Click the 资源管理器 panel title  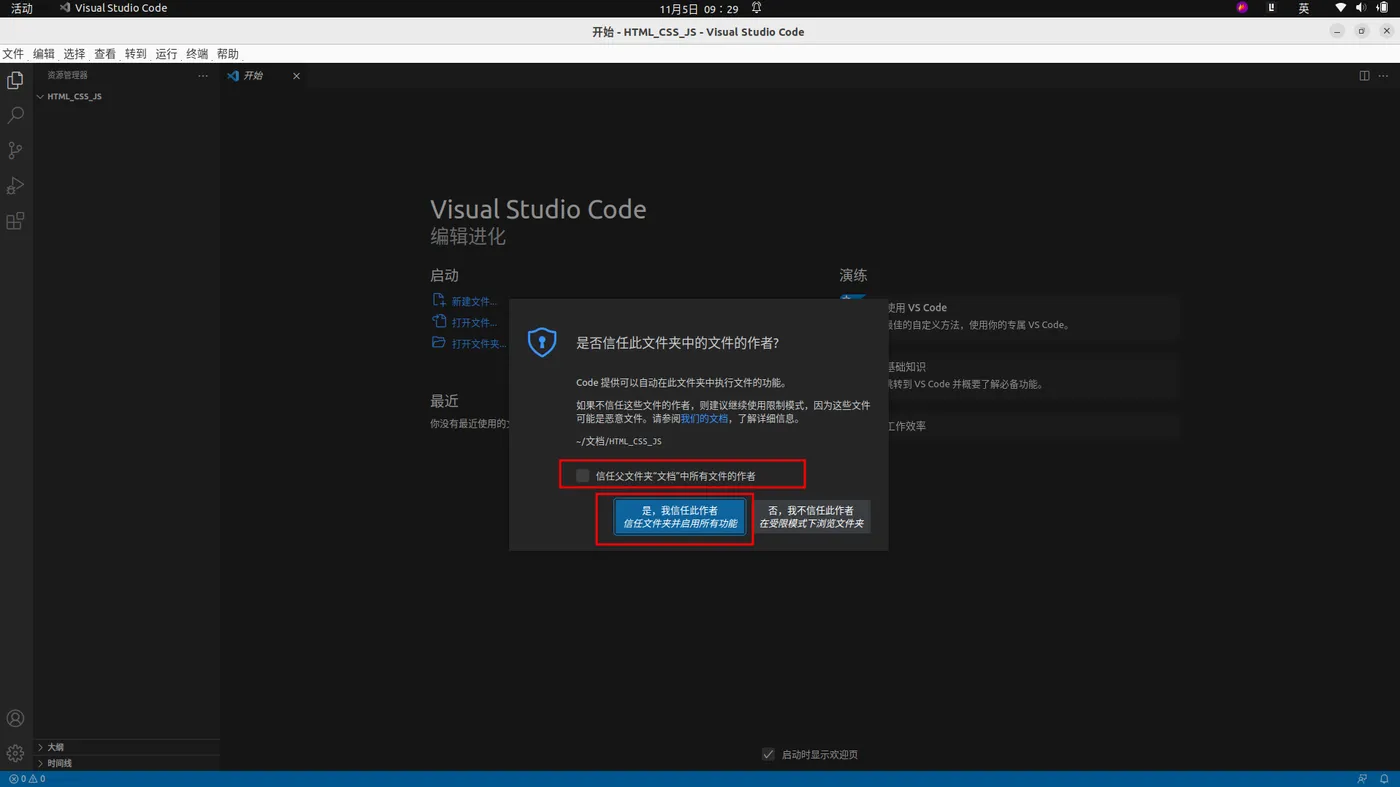(67, 76)
